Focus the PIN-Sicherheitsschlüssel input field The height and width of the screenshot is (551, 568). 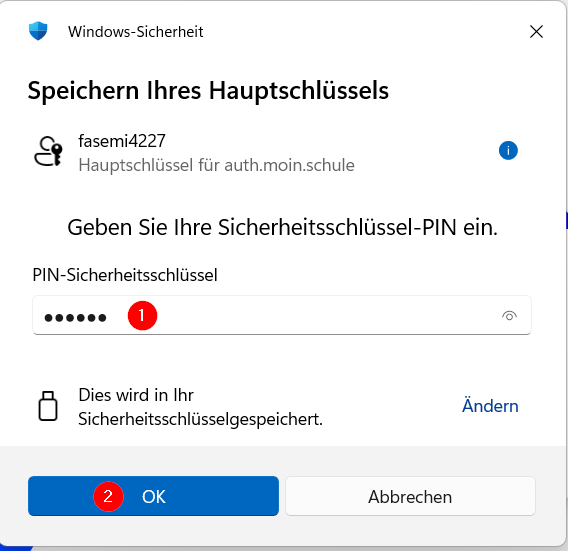coord(282,315)
